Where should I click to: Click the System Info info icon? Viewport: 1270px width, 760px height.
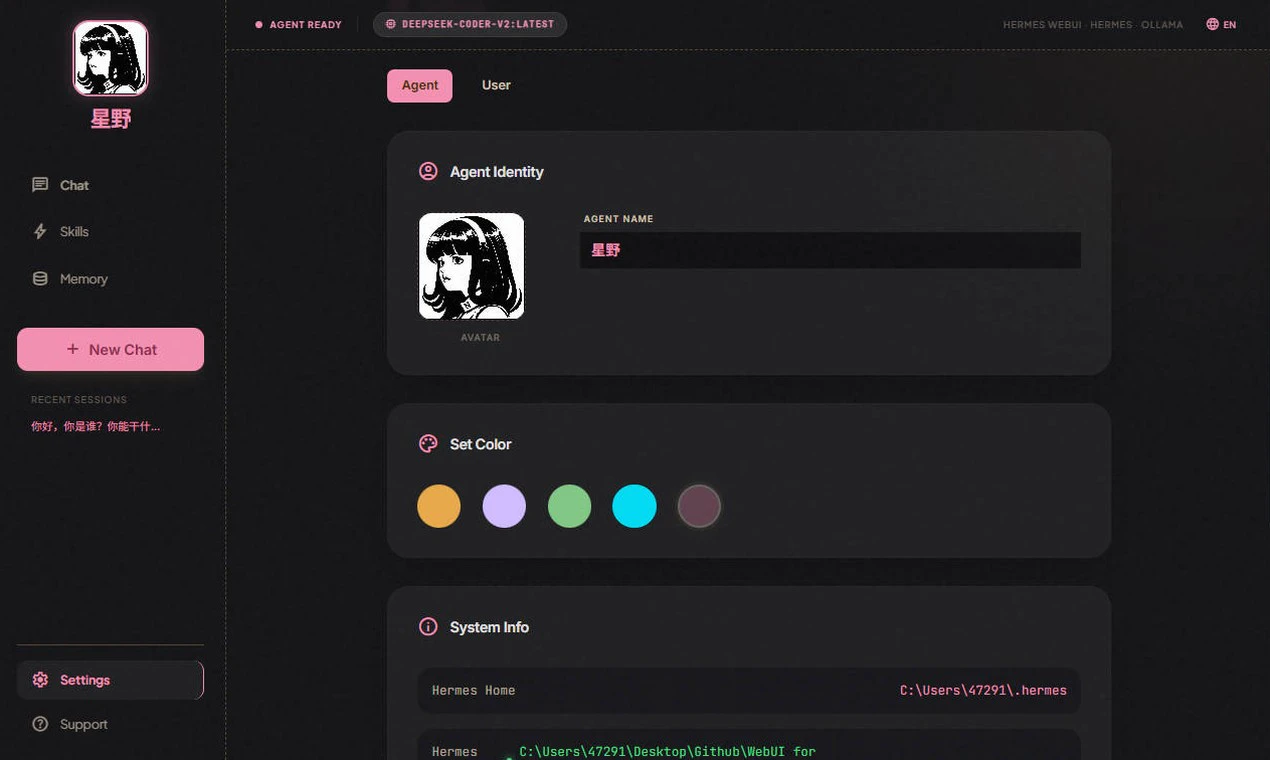(x=428, y=626)
